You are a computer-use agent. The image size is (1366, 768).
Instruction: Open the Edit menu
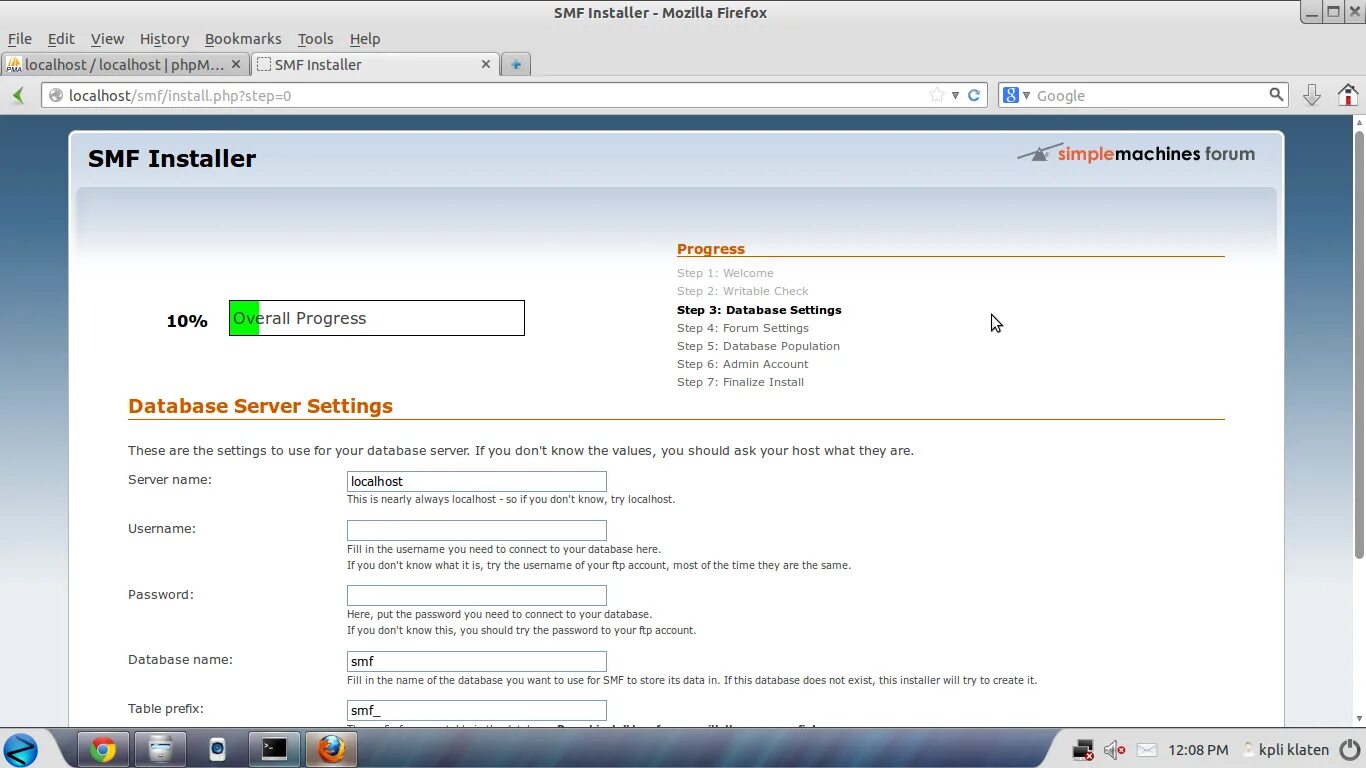point(61,39)
